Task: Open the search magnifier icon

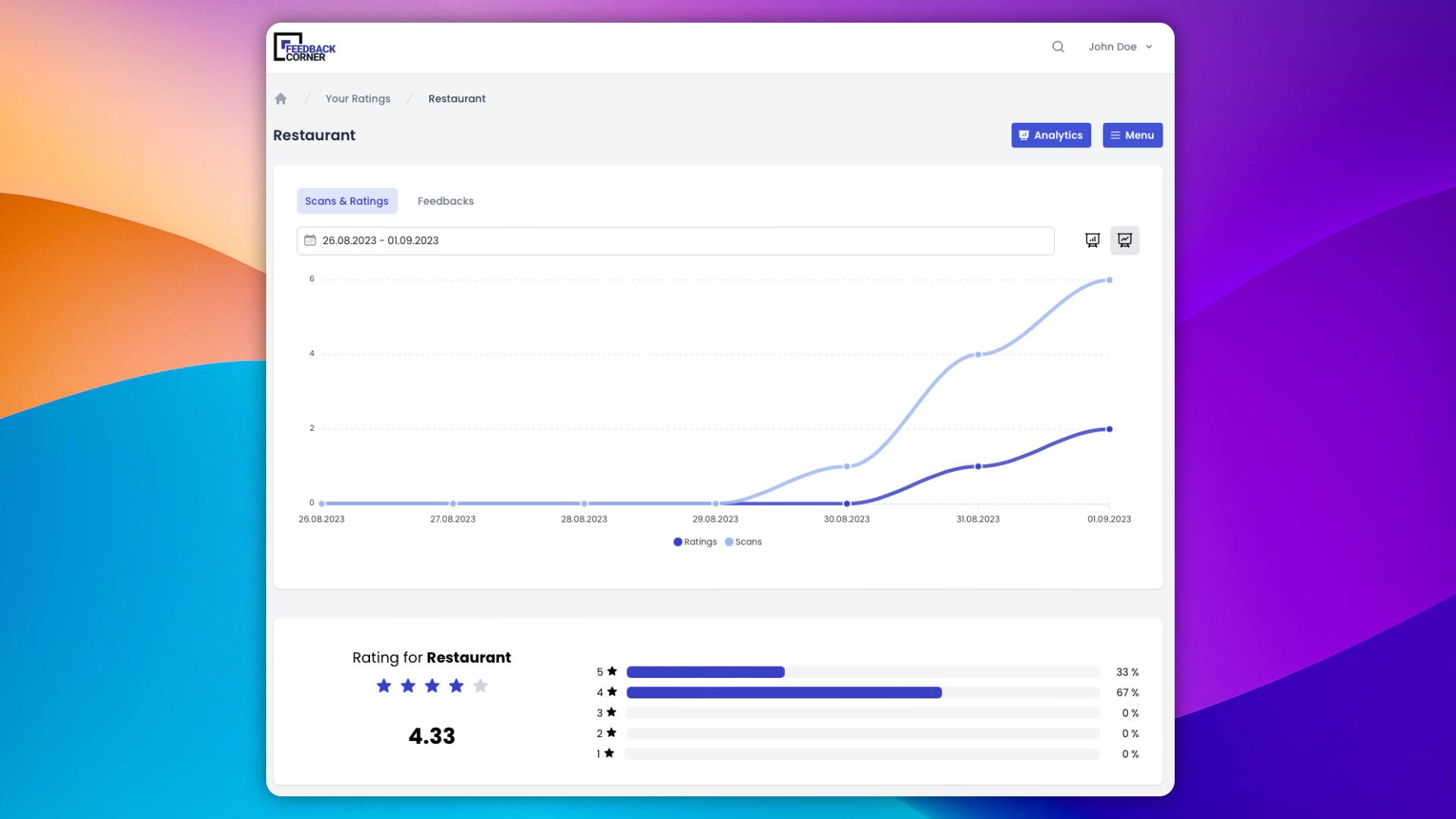Action: point(1058,47)
